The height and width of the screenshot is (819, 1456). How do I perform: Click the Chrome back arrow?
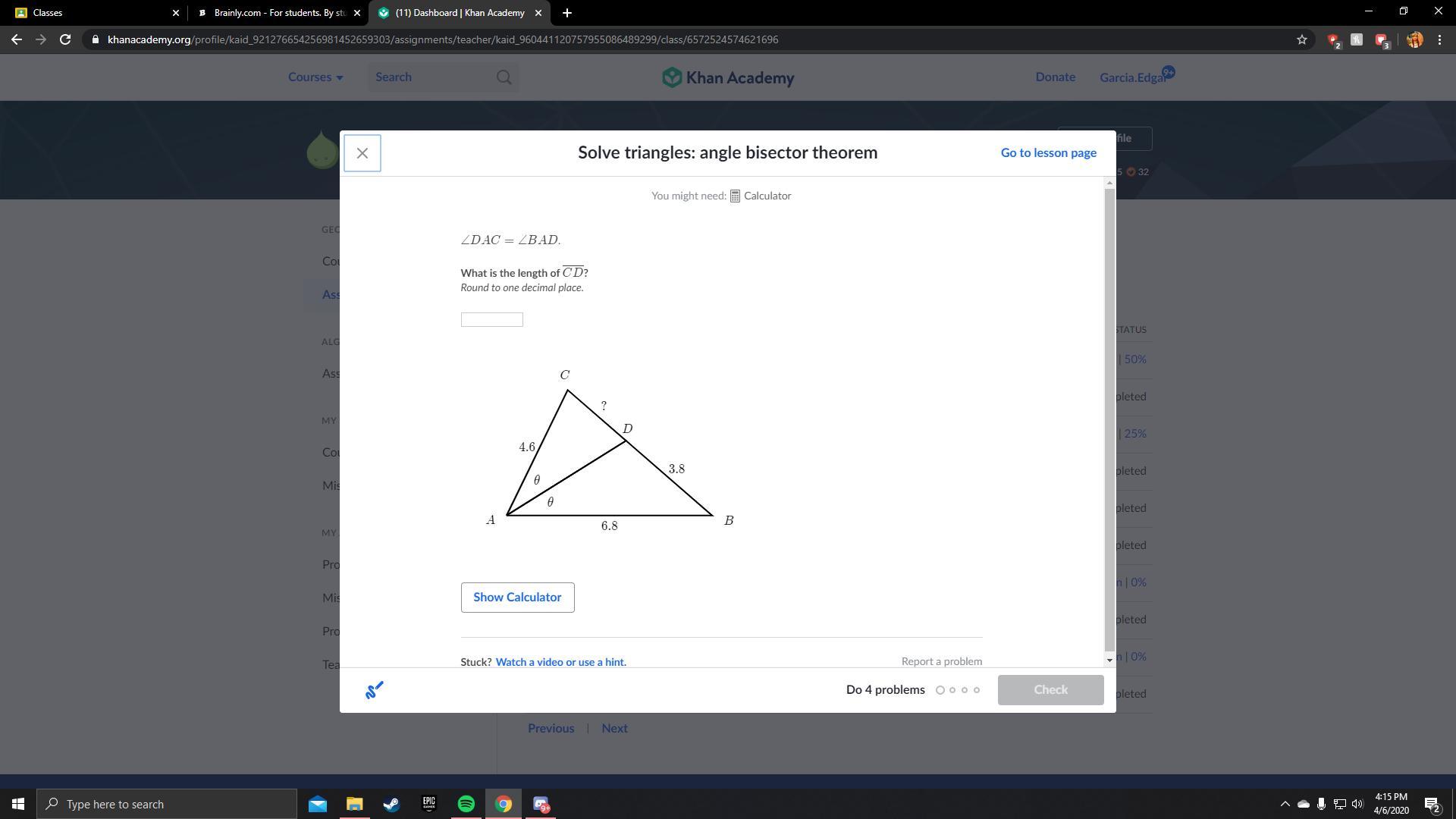tap(17, 39)
